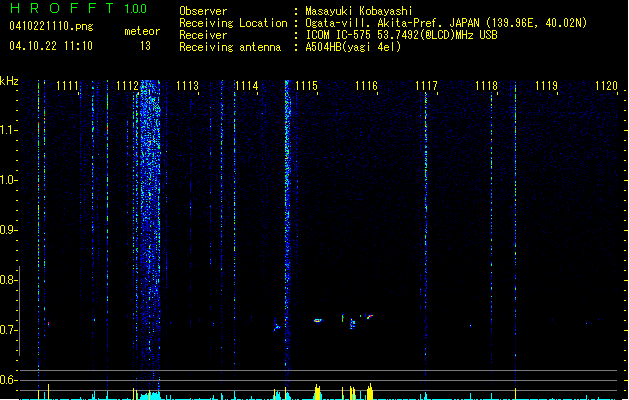Click the HROFFT 1.0.0 title text

78,8
